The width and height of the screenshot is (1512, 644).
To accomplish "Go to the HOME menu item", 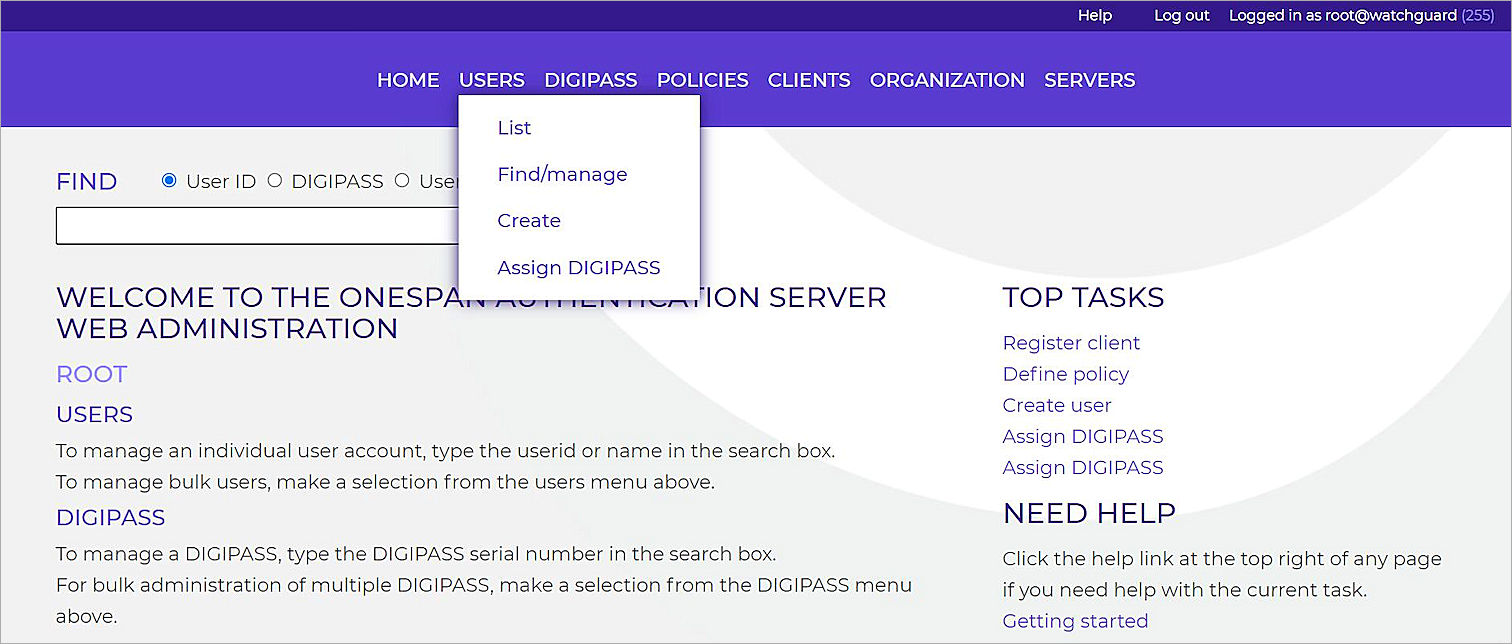I will 407,80.
